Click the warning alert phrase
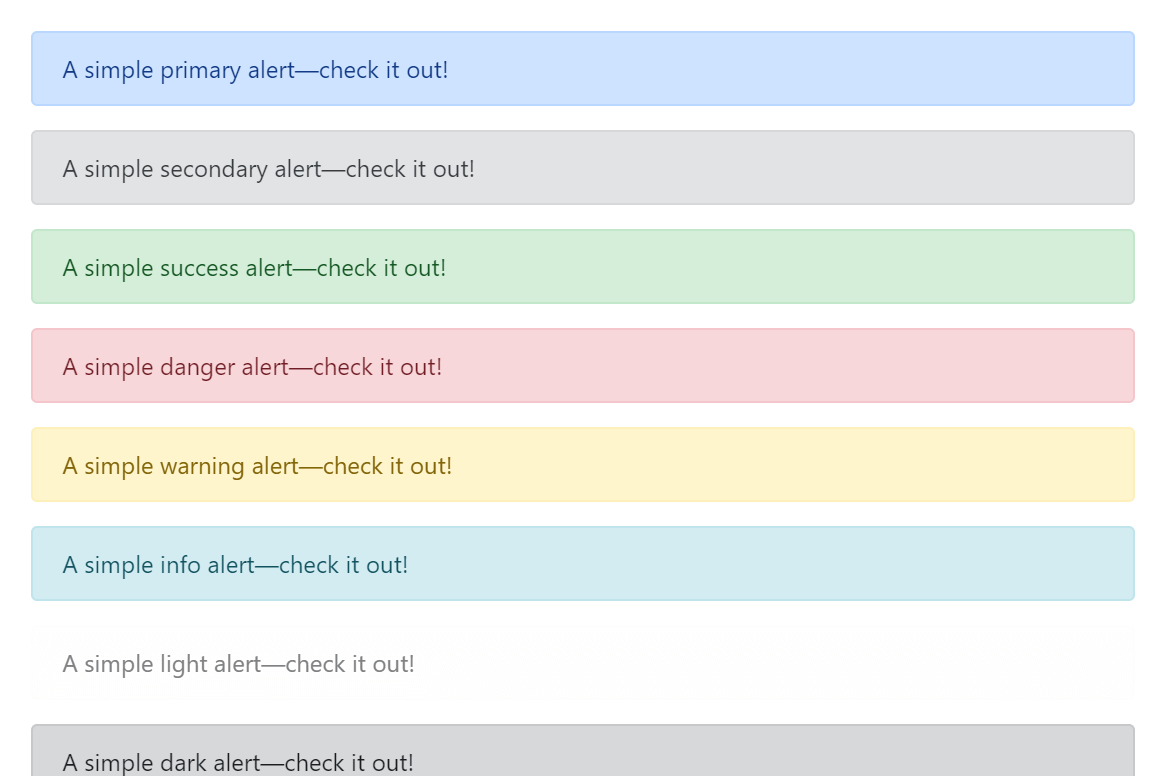The image size is (1168, 776). (257, 465)
